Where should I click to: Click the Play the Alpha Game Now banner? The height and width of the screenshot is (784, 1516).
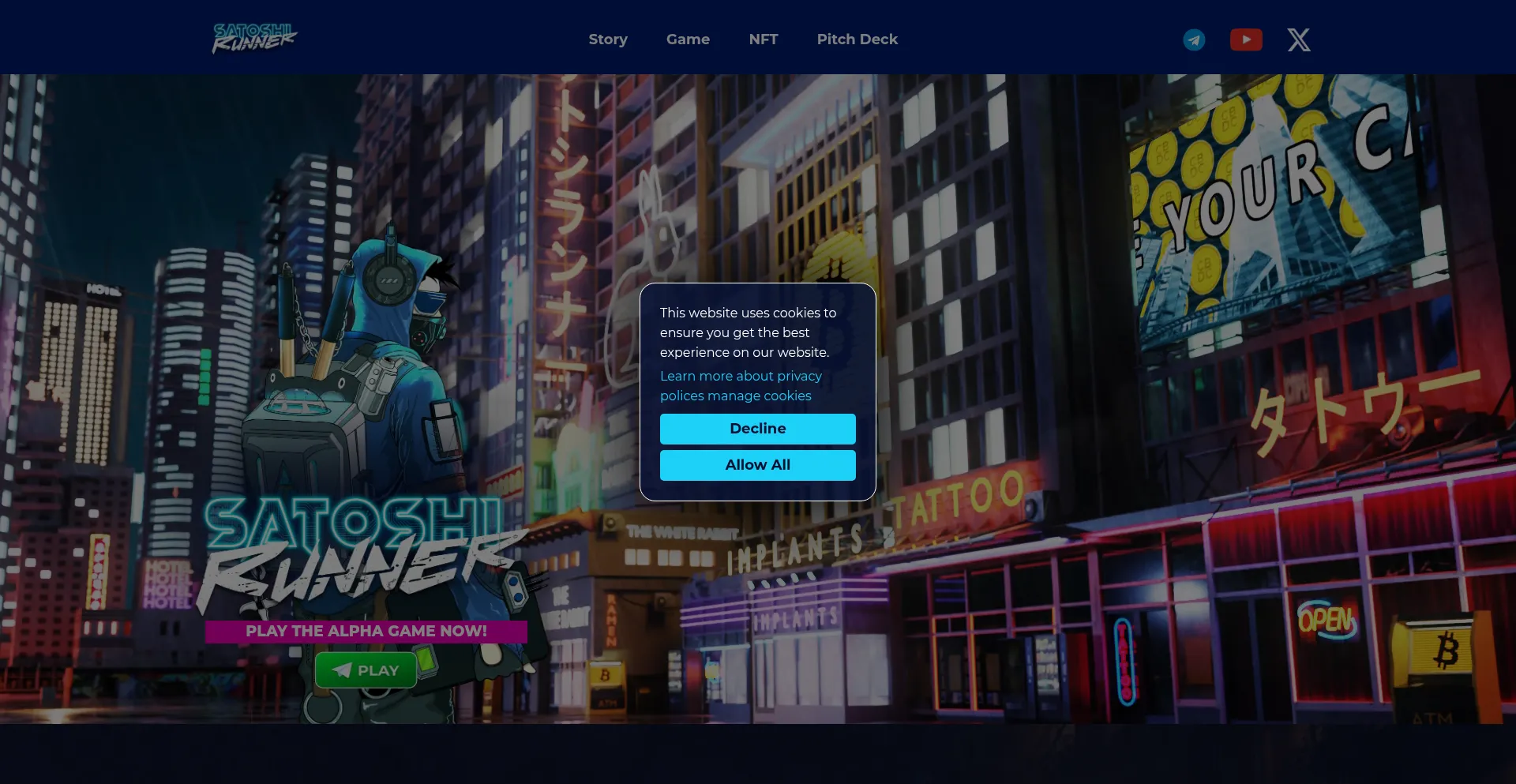pyautogui.click(x=366, y=632)
